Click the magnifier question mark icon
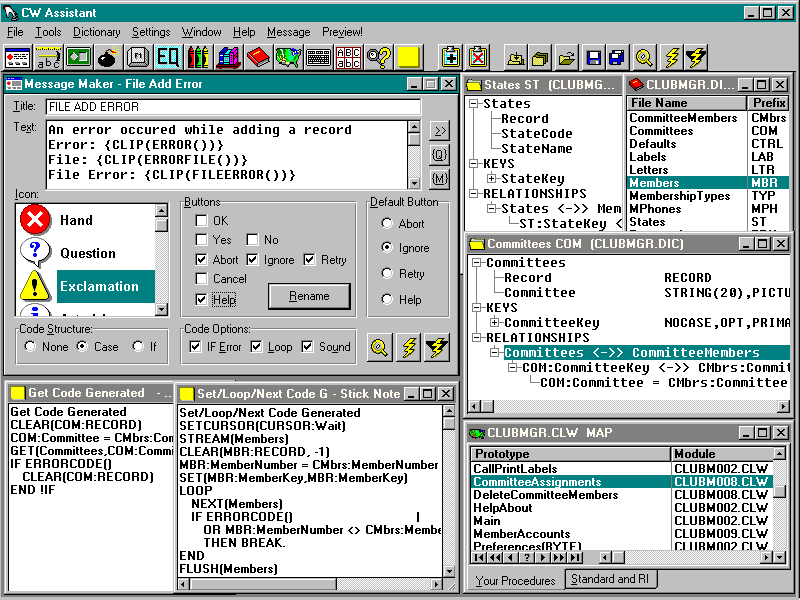Image resolution: width=800 pixels, height=600 pixels. click(379, 57)
